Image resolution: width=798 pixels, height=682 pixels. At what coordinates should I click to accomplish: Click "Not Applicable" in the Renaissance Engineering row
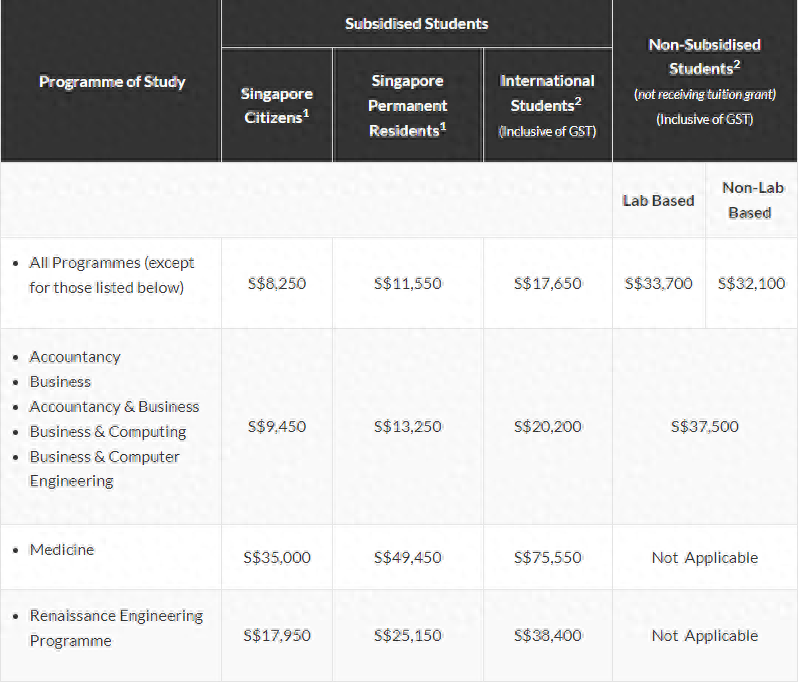pyautogui.click(x=705, y=636)
